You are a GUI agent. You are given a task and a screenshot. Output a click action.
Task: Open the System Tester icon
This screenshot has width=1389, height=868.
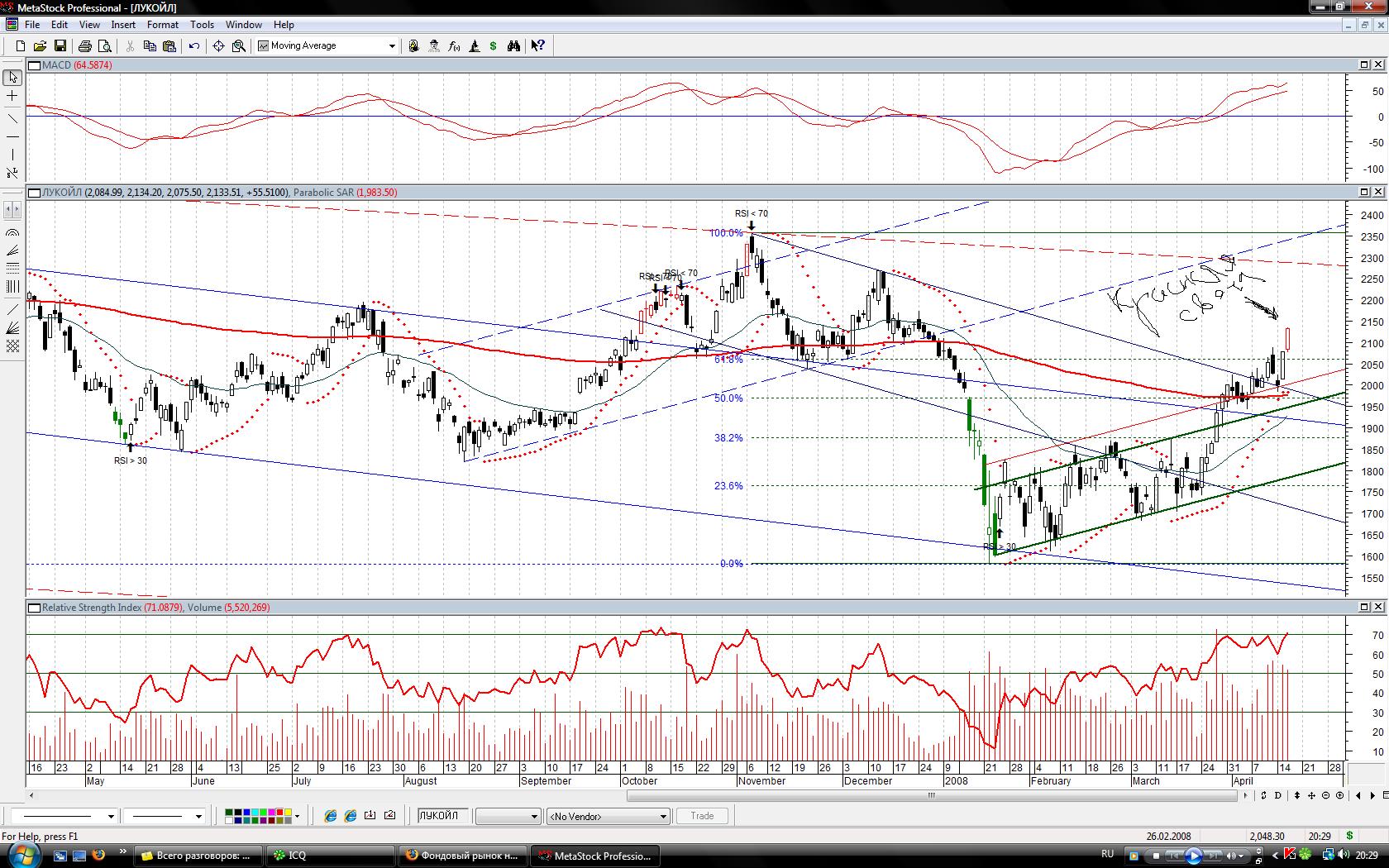475,46
